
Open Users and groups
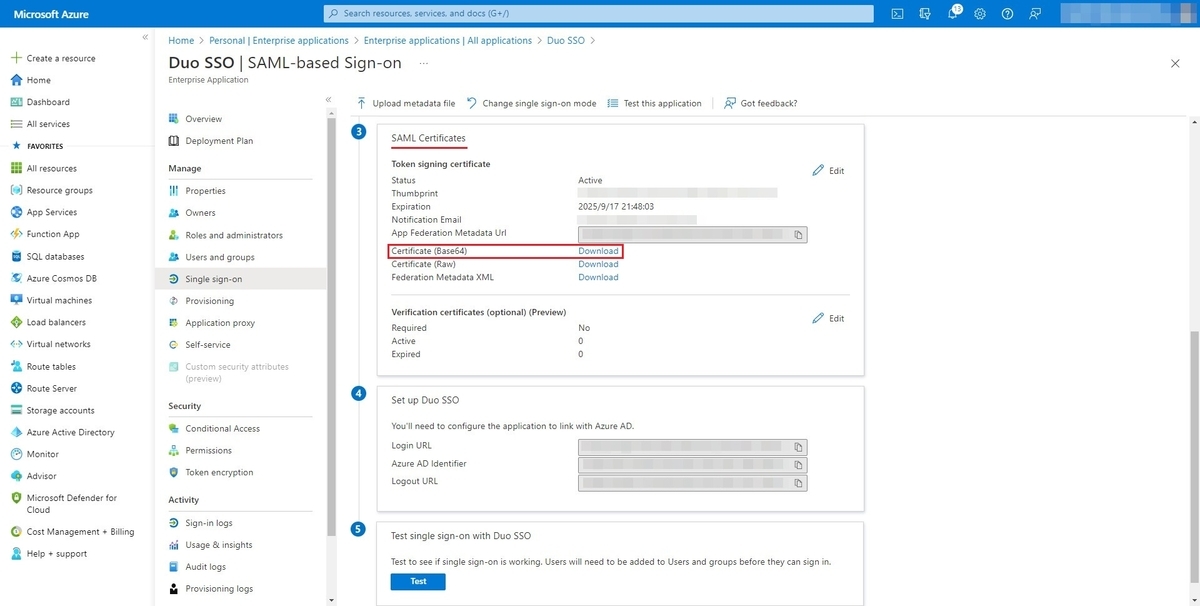click(x=220, y=257)
